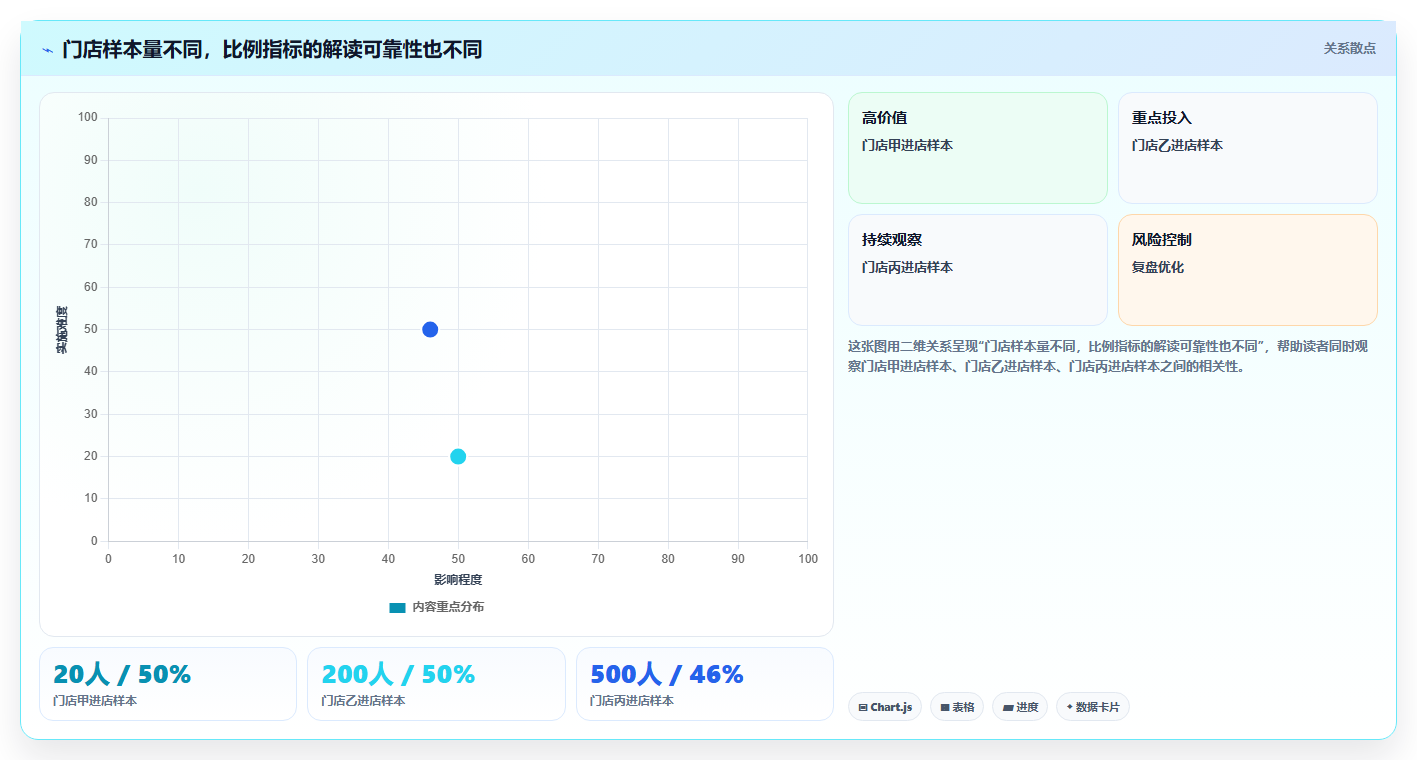The height and width of the screenshot is (760, 1417).
Task: Click the 表格 chip icon
Action: point(944,707)
